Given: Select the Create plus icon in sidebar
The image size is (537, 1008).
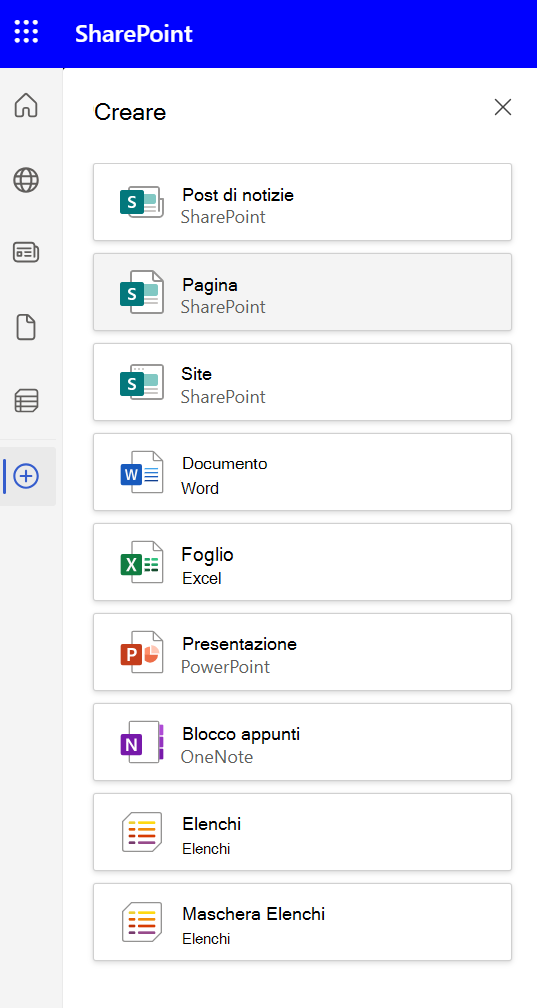Looking at the screenshot, I should tap(26, 476).
